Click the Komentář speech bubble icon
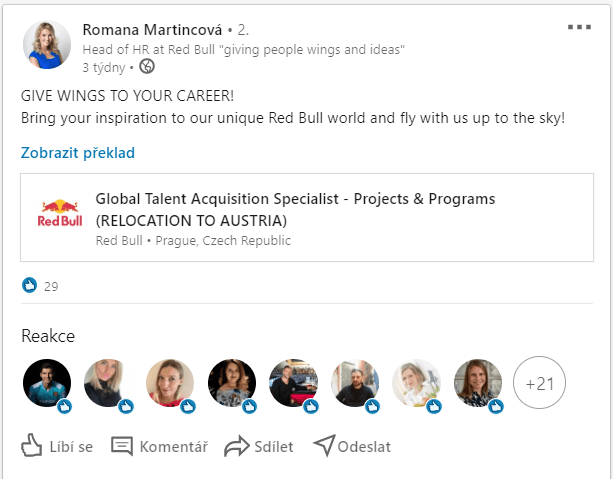The image size is (613, 479). 122,446
